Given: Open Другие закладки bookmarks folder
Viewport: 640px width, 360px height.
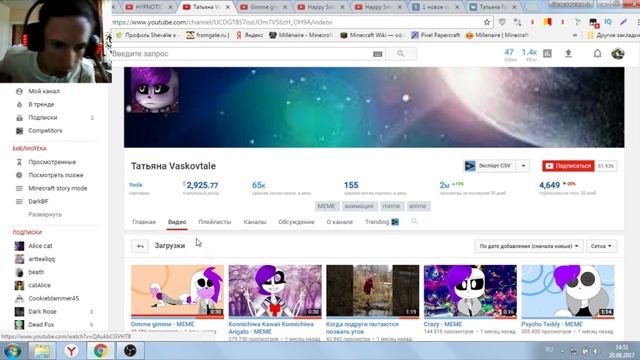Looking at the screenshot, I should 613,35.
